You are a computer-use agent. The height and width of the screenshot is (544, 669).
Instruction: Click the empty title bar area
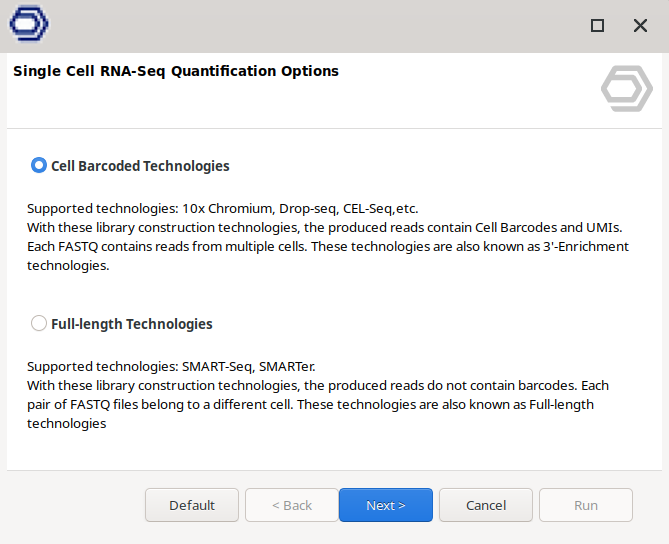coord(300,26)
